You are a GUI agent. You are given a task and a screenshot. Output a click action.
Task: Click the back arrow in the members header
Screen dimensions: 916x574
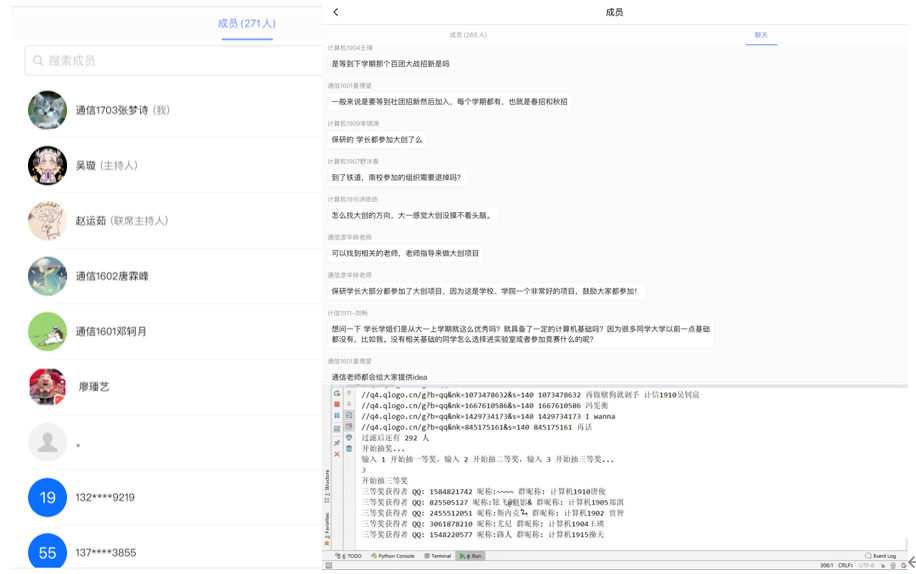tap(336, 12)
